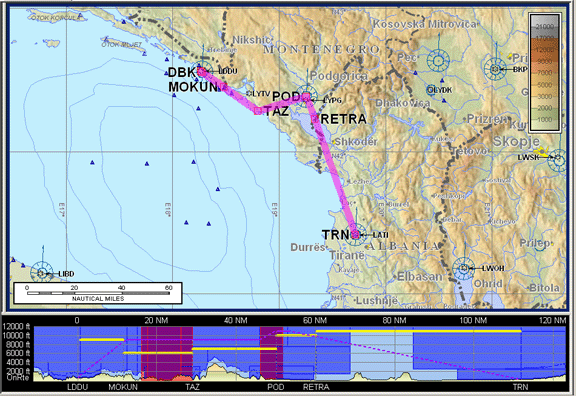Image resolution: width=576 pixels, height=396 pixels.
Task: Select TAZ label in the profile view
Action: click(192, 387)
